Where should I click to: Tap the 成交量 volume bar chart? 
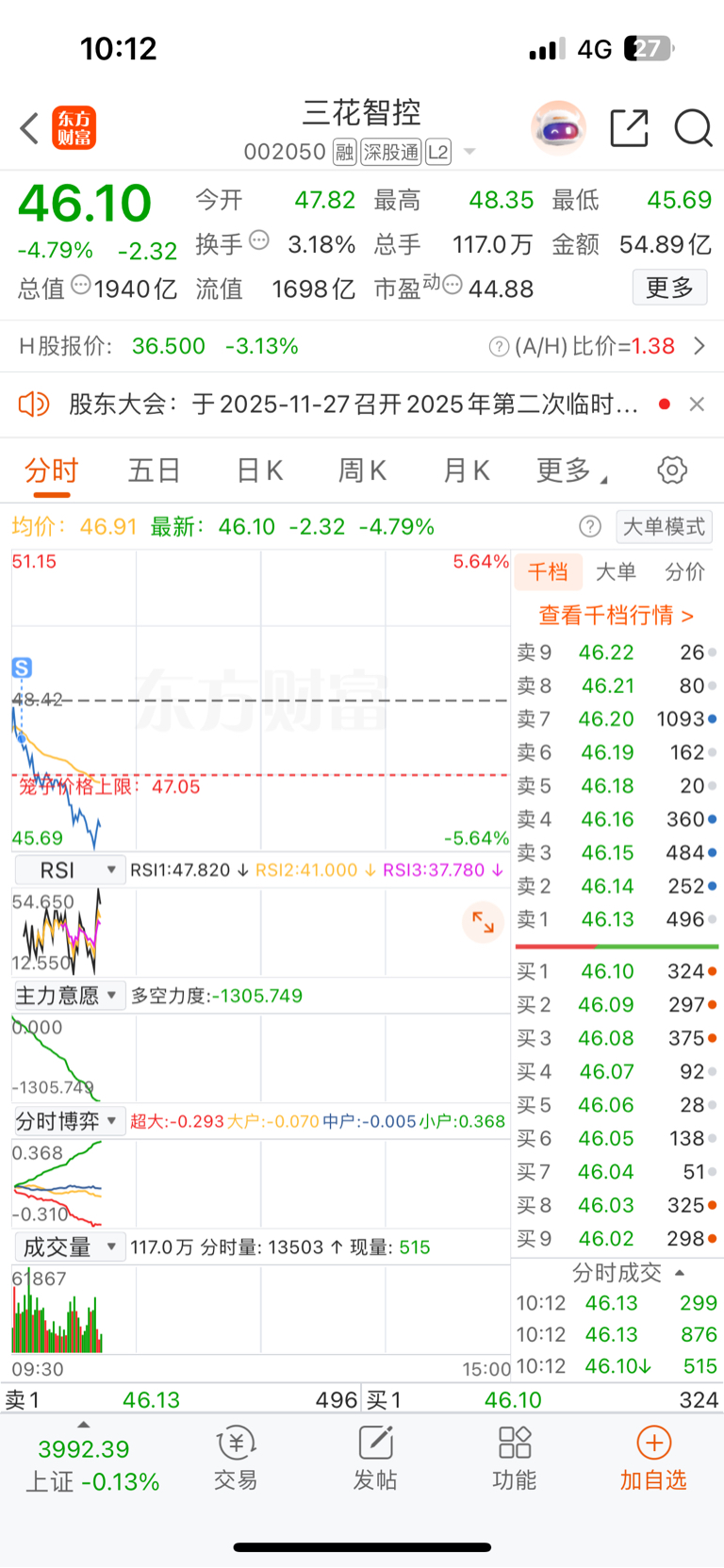click(260, 1311)
